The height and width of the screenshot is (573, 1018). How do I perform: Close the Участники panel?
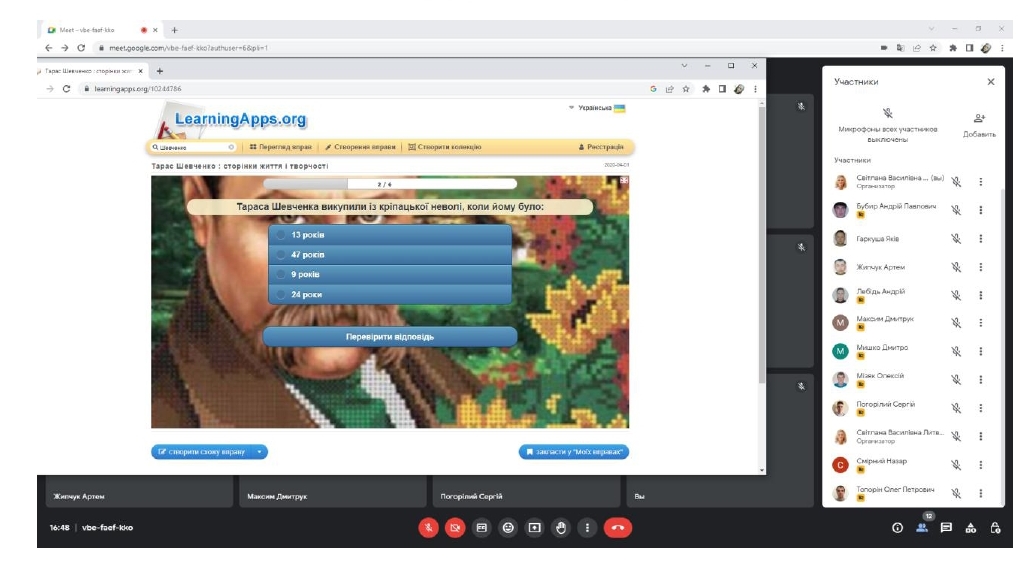coord(991,82)
